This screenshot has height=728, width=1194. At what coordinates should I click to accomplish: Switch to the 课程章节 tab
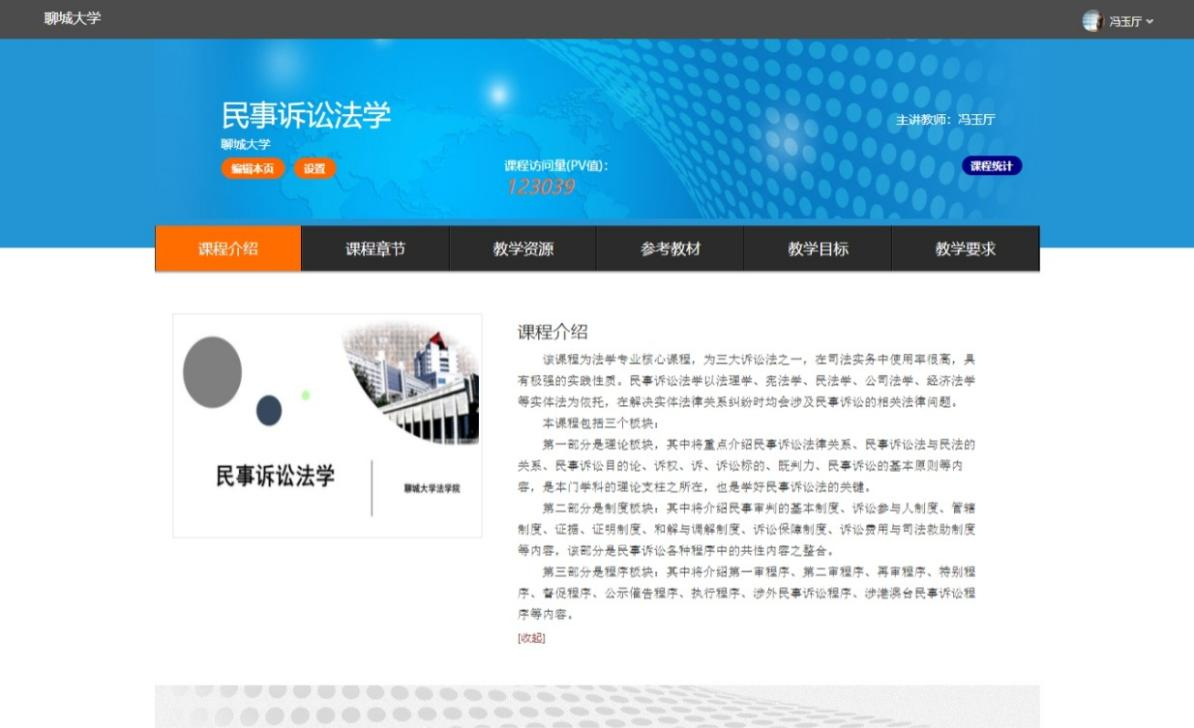[x=375, y=249]
